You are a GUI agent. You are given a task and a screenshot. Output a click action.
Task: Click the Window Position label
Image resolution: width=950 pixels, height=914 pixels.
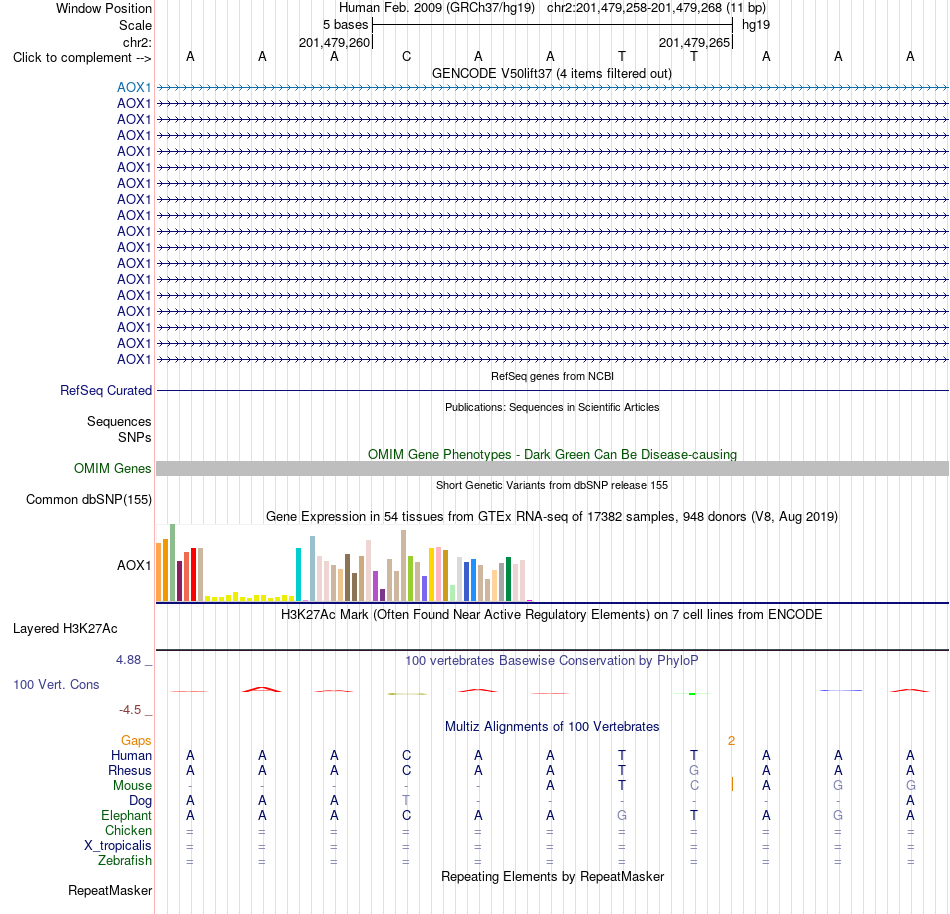coord(104,8)
